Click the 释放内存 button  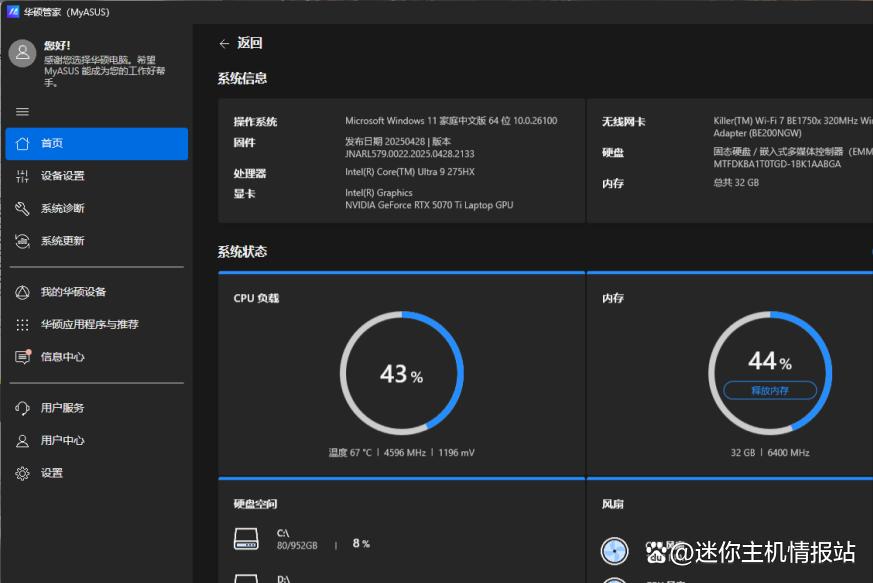tap(770, 390)
